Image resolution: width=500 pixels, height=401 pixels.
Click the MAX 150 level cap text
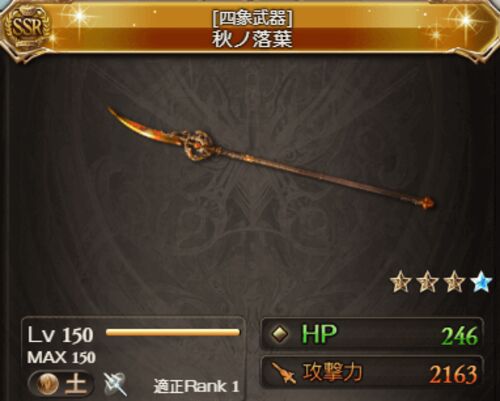pos(62,358)
